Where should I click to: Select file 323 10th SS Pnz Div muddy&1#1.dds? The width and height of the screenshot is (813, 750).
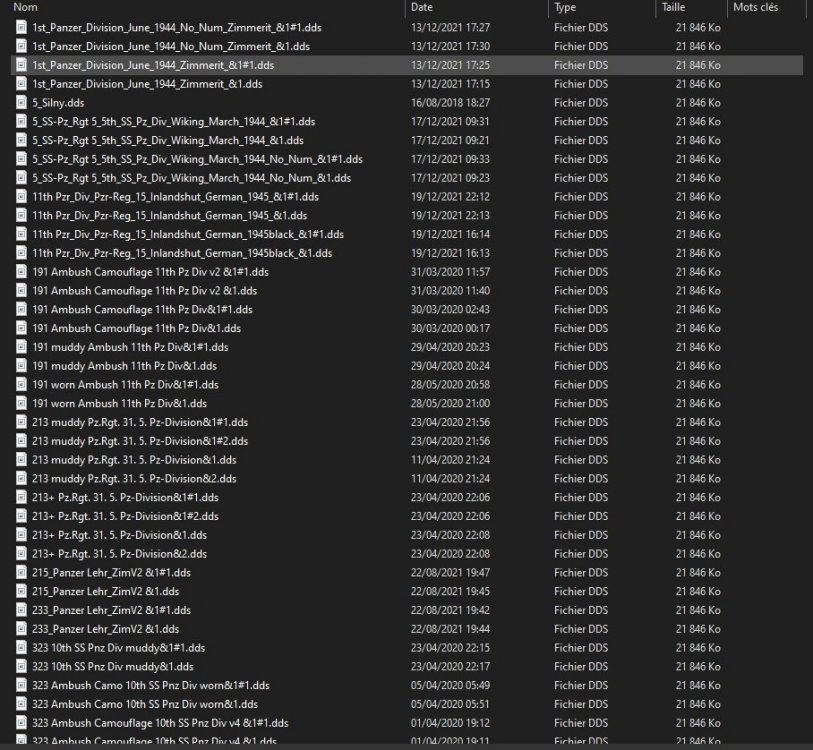(119, 648)
